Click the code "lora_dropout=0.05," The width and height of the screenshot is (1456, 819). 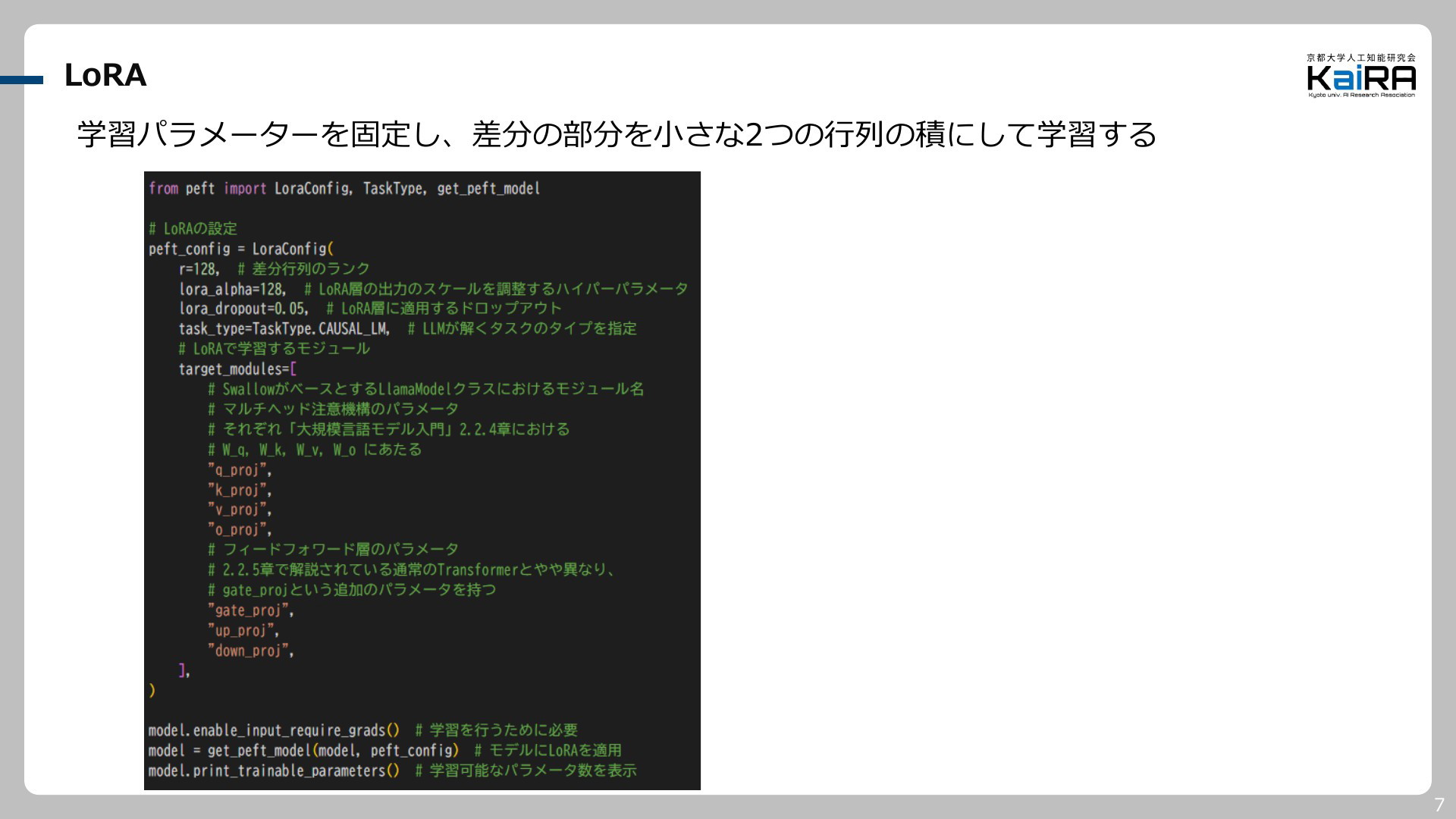(x=243, y=309)
